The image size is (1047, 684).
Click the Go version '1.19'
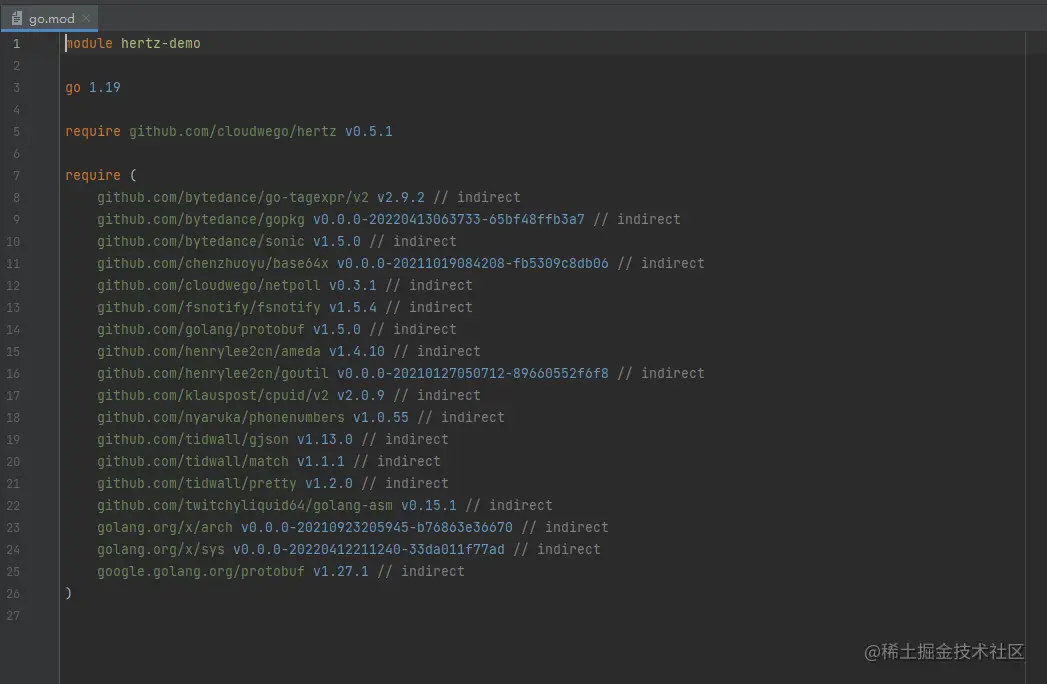click(x=105, y=88)
